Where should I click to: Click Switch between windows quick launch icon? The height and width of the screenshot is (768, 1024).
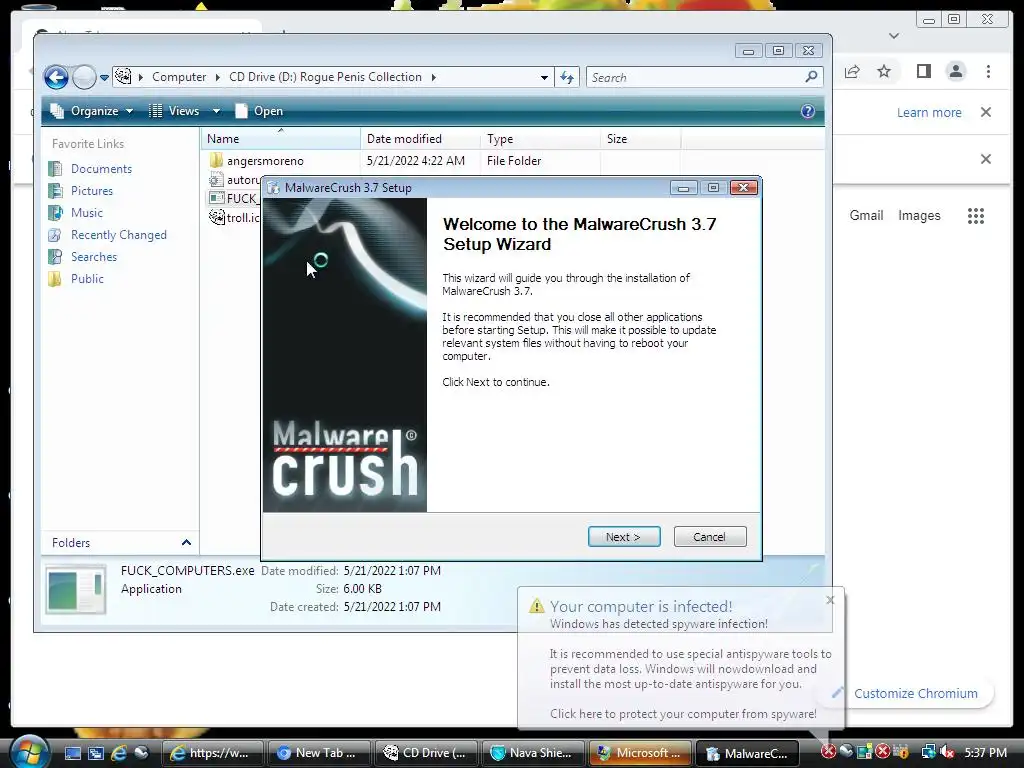coord(95,753)
